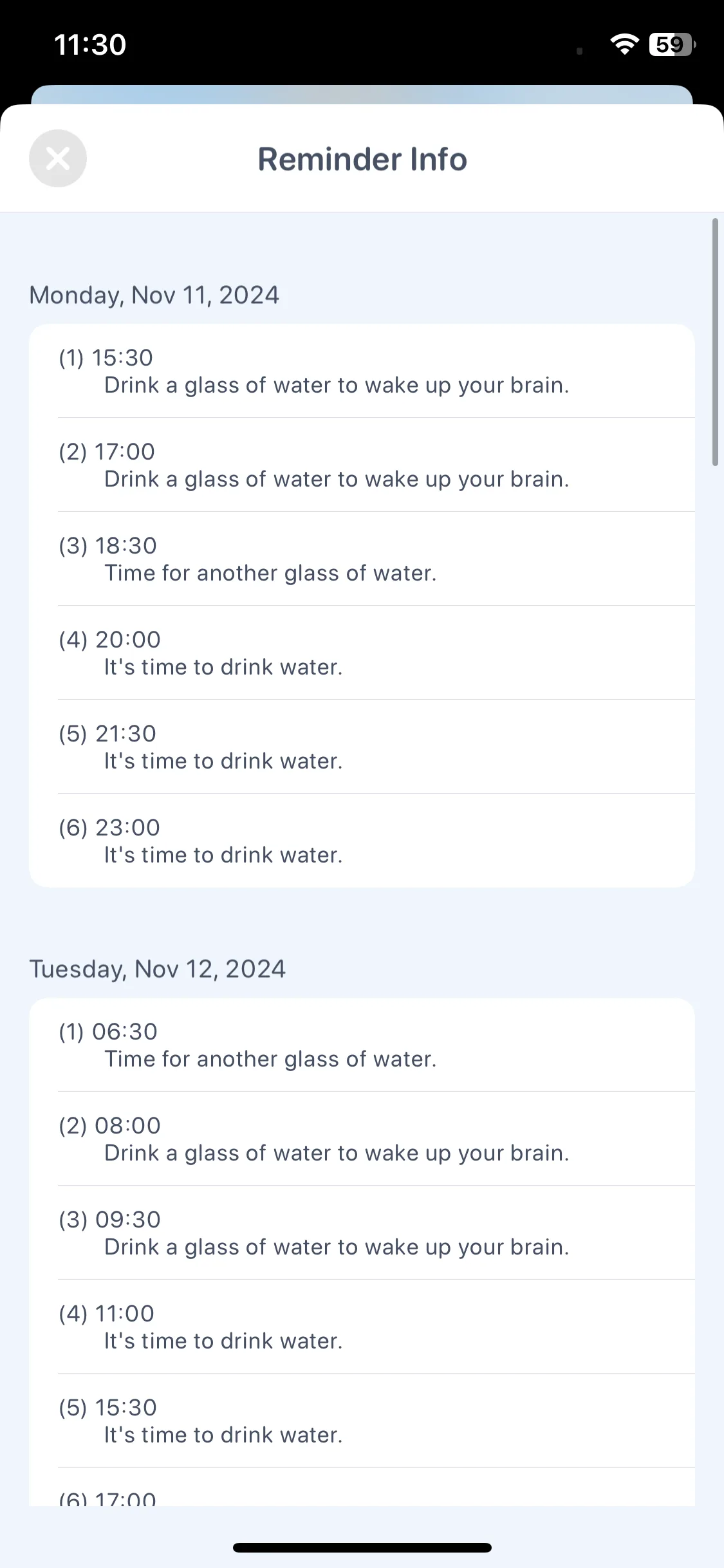Screen dimensions: 724x1568
Task: Tap the Tuesday 09:30 reminder
Action: (362, 1233)
